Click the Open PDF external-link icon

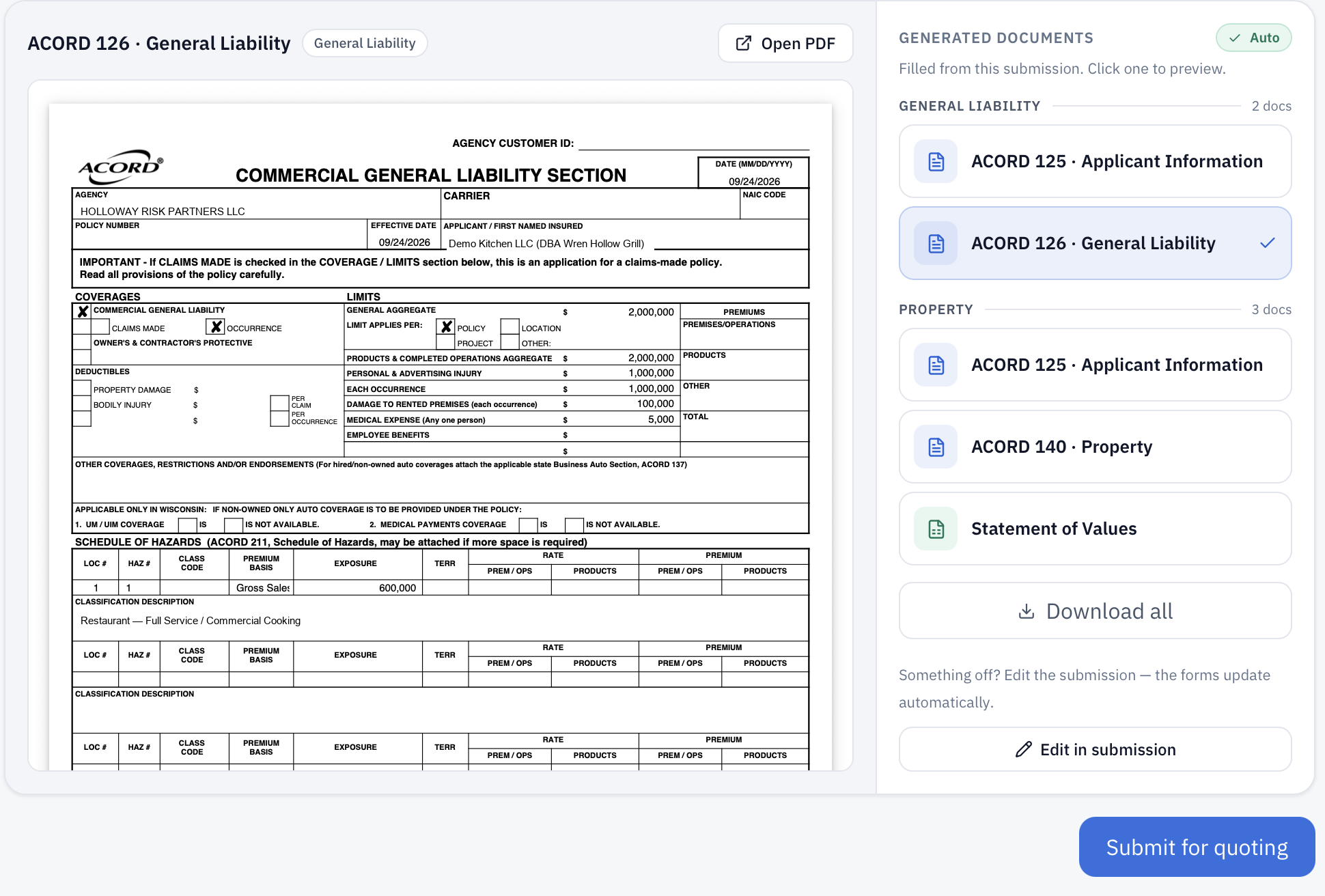point(744,44)
